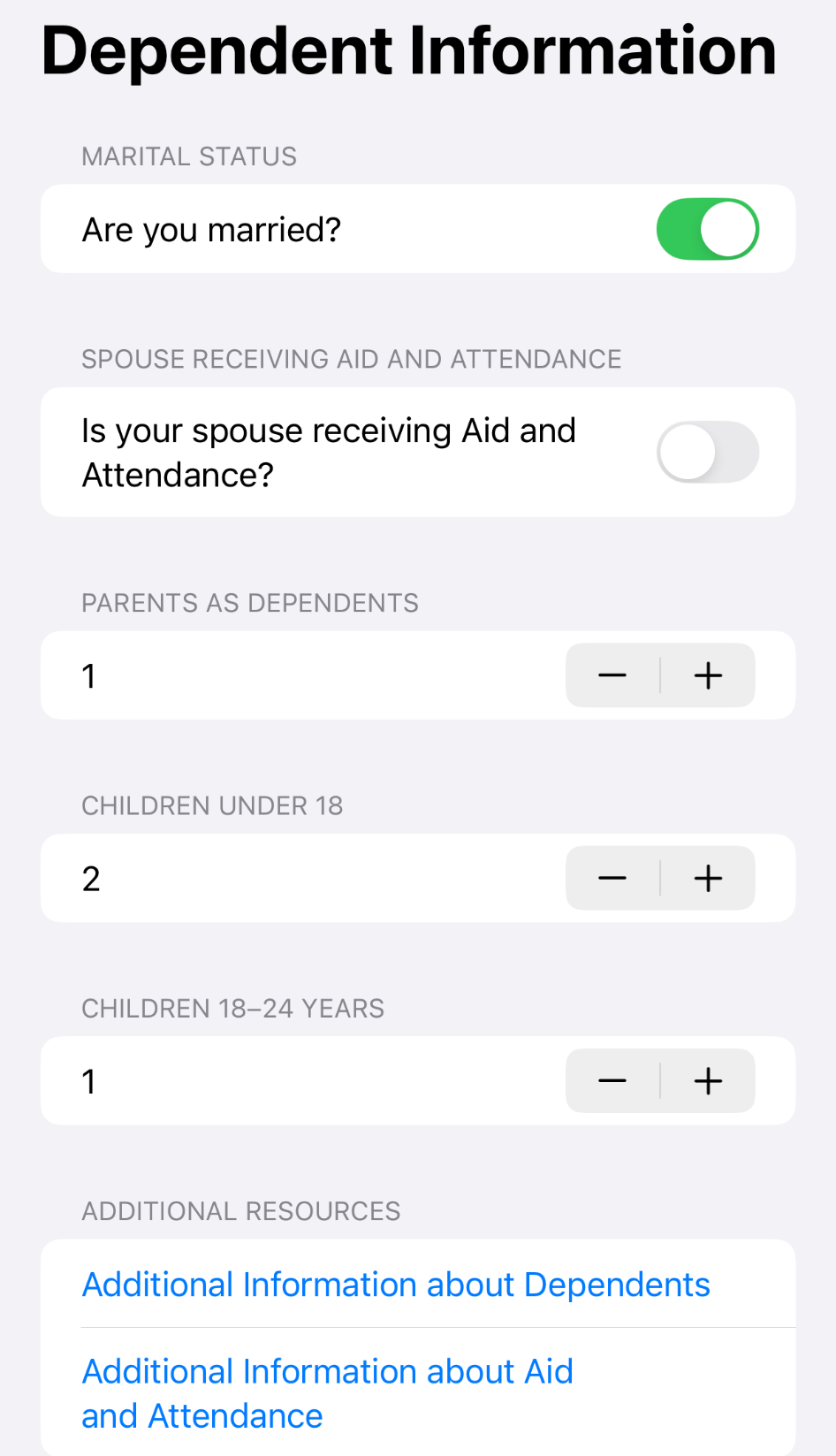Tap the PARENTS AS DEPENDENTS section header

[x=250, y=603]
